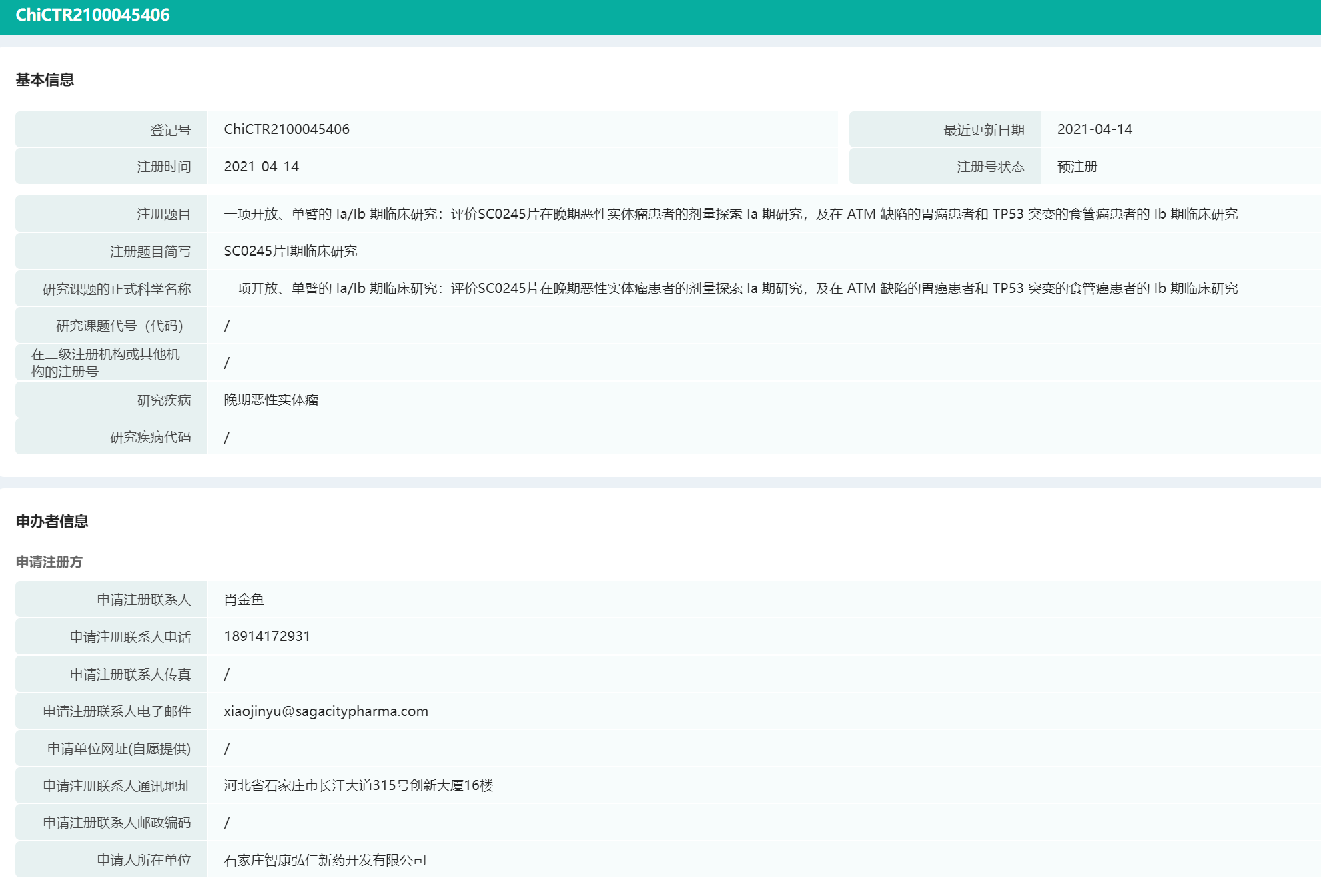Click the 基本信息 section heading
The image size is (1321, 896).
pos(45,80)
